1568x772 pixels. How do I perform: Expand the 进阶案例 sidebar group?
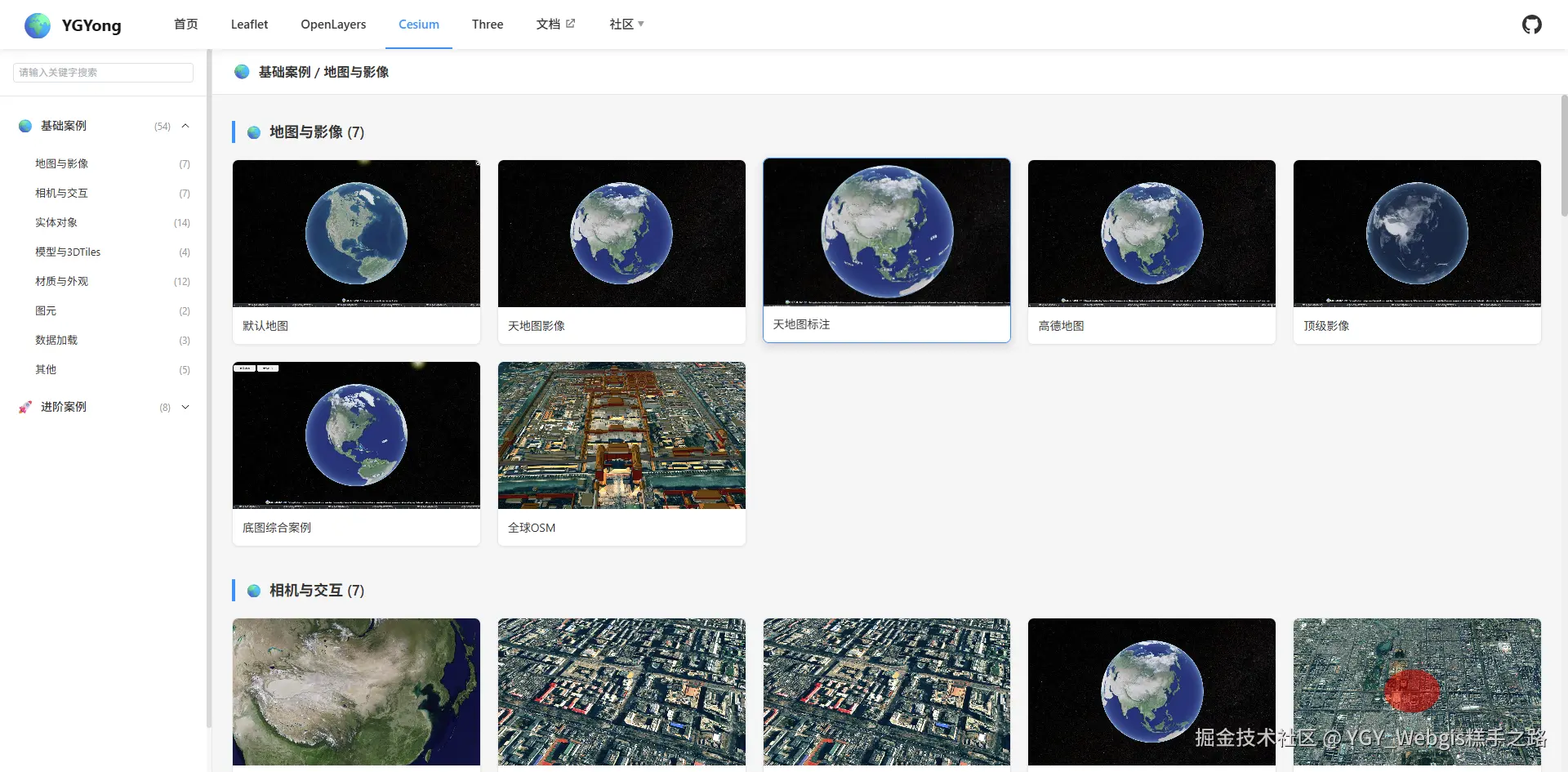point(185,407)
